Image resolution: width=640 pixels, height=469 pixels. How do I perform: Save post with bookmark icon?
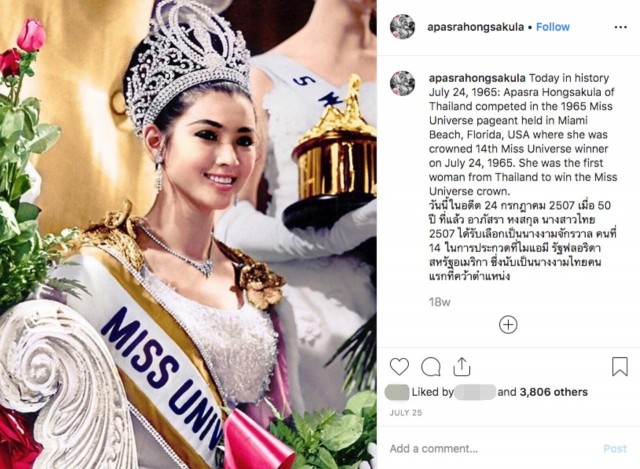(x=620, y=366)
